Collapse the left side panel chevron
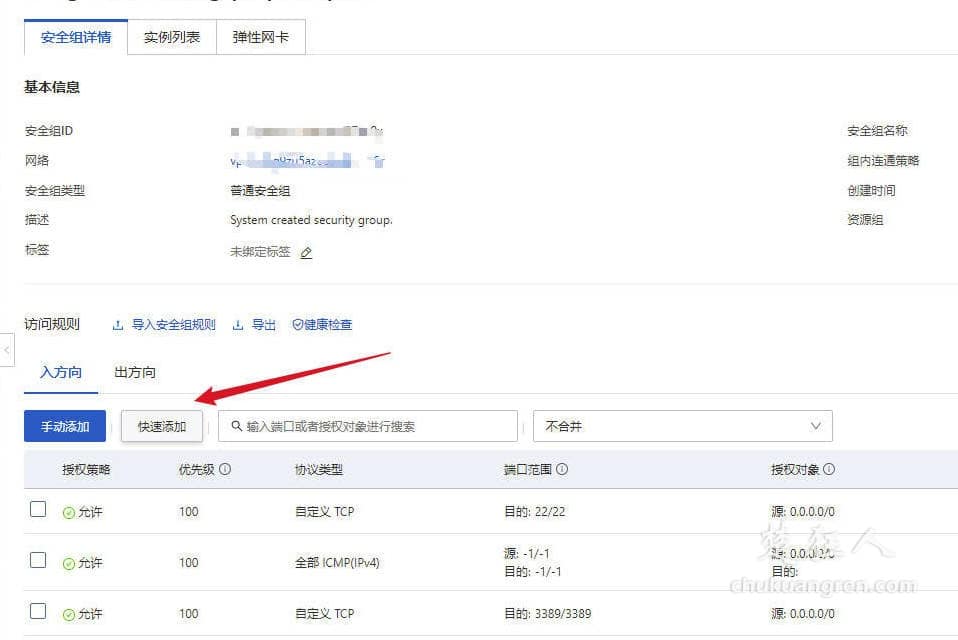 [x=8, y=351]
